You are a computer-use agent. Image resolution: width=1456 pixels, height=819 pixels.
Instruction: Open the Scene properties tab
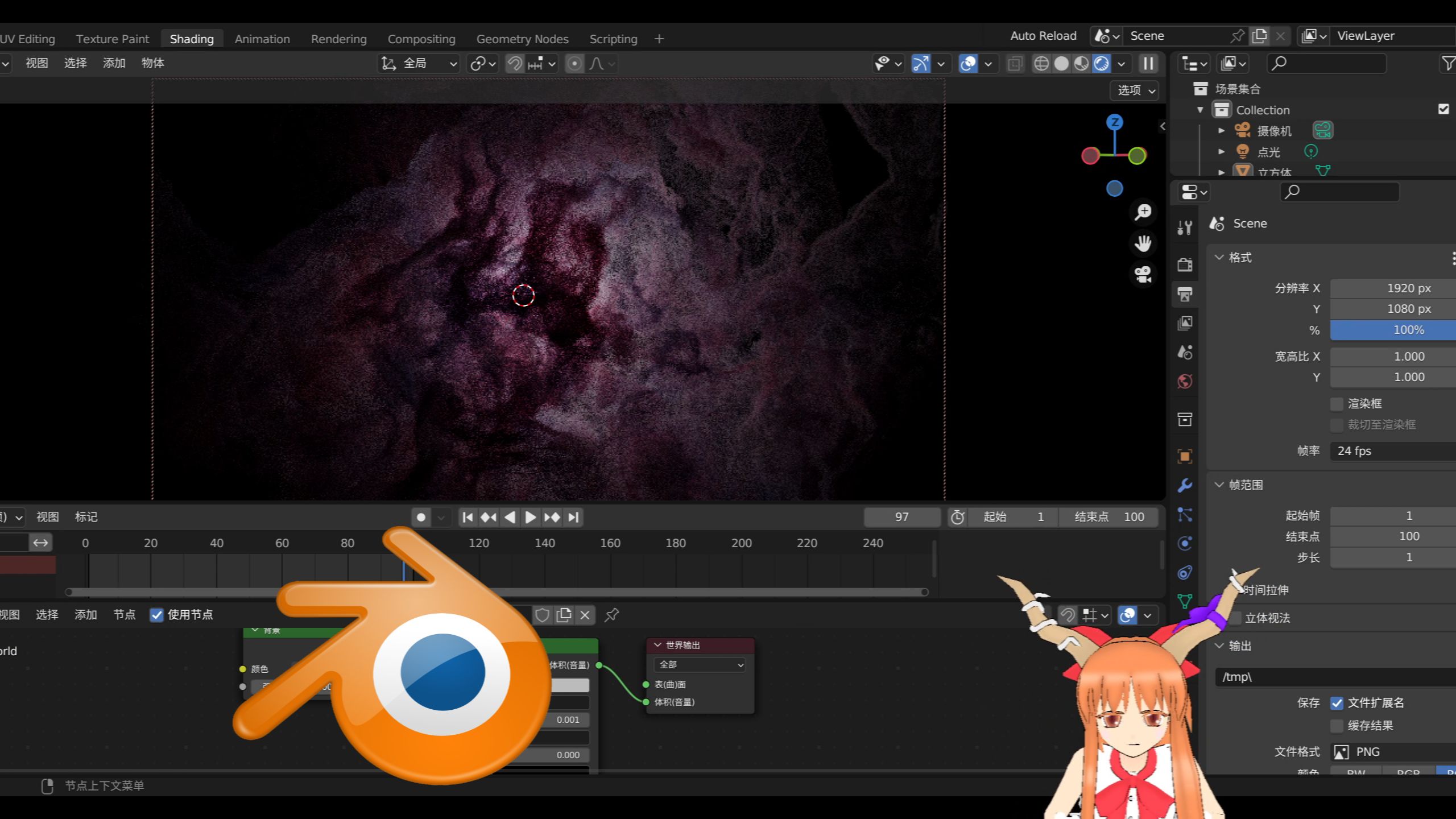click(1185, 352)
